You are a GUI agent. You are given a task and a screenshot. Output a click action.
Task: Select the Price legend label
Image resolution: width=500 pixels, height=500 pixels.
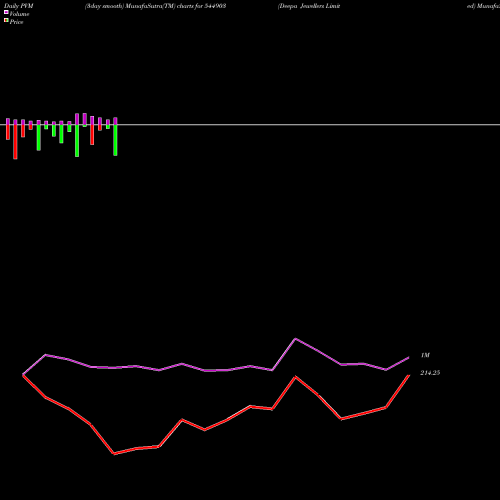tap(16, 22)
